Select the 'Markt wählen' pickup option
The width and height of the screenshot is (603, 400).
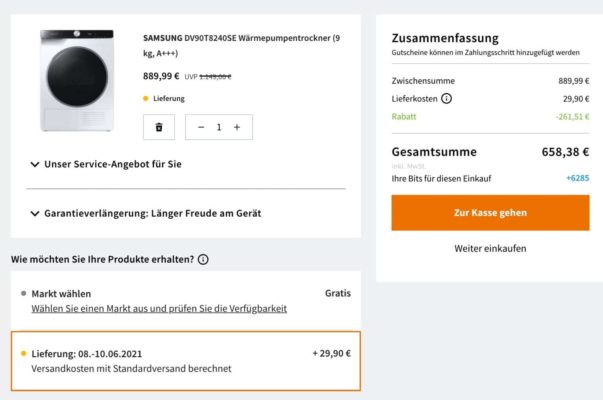click(x=186, y=301)
